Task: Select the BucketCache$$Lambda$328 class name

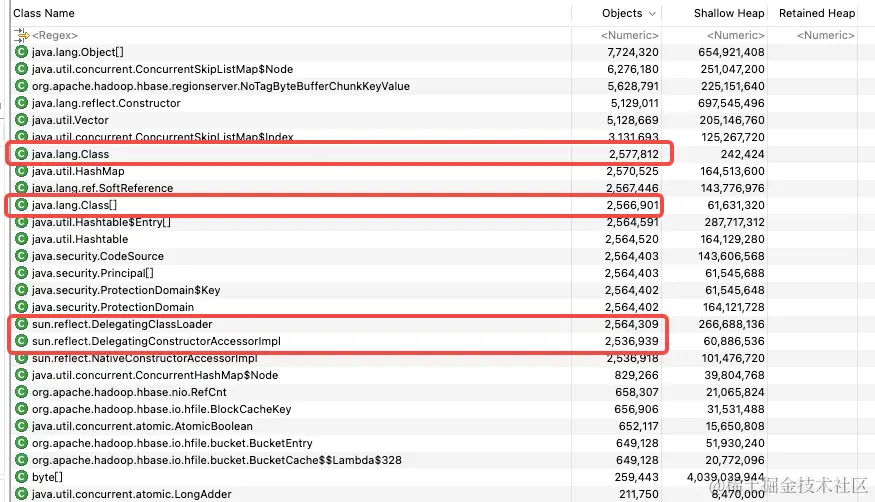Action: pos(217,460)
